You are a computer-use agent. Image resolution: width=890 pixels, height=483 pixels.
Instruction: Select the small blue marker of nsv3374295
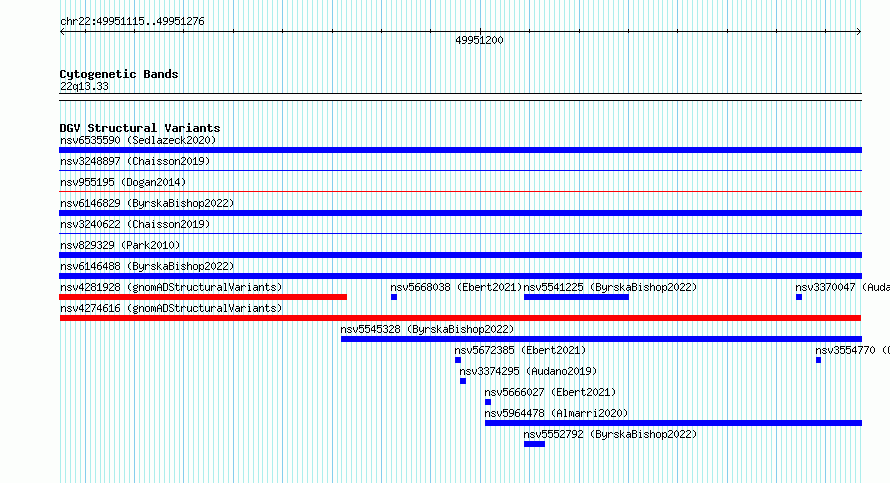click(x=463, y=381)
